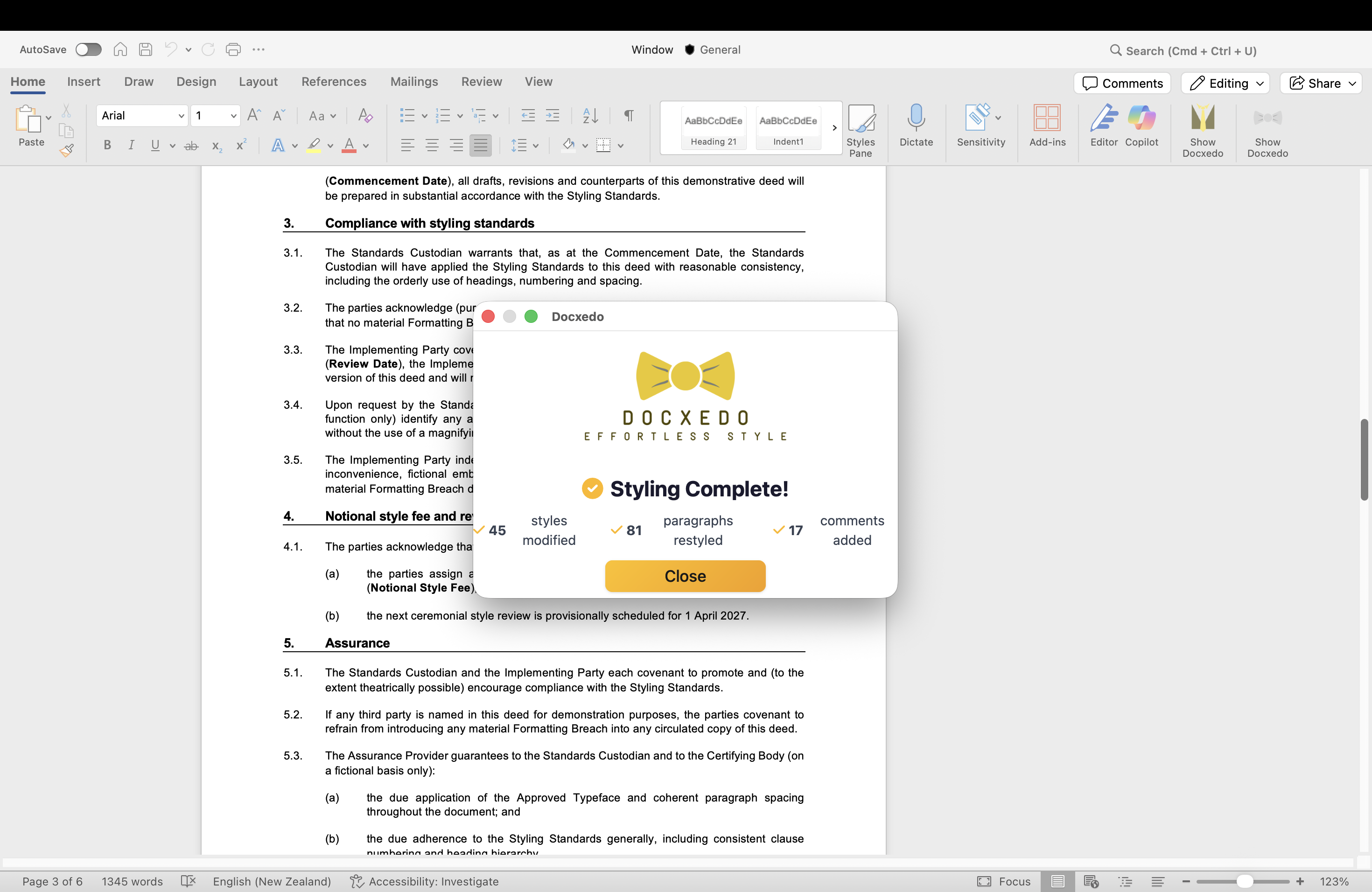The height and width of the screenshot is (892, 1372).
Task: Open the Borders dropdown arrow
Action: pos(621,146)
